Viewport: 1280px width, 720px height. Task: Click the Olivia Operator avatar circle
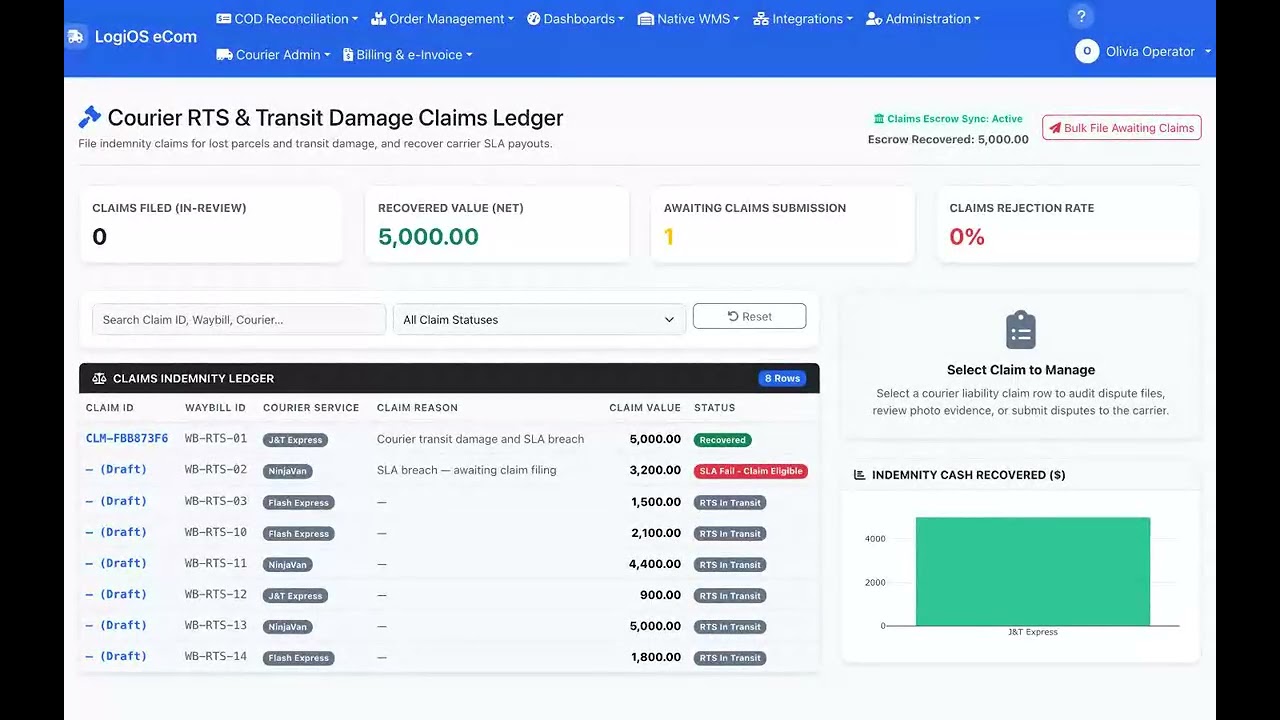click(x=1087, y=51)
